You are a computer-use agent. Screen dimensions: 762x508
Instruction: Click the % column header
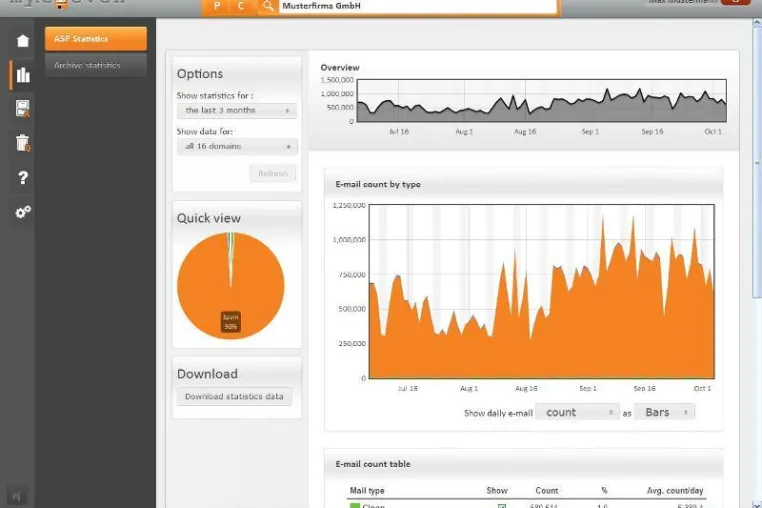tap(604, 490)
